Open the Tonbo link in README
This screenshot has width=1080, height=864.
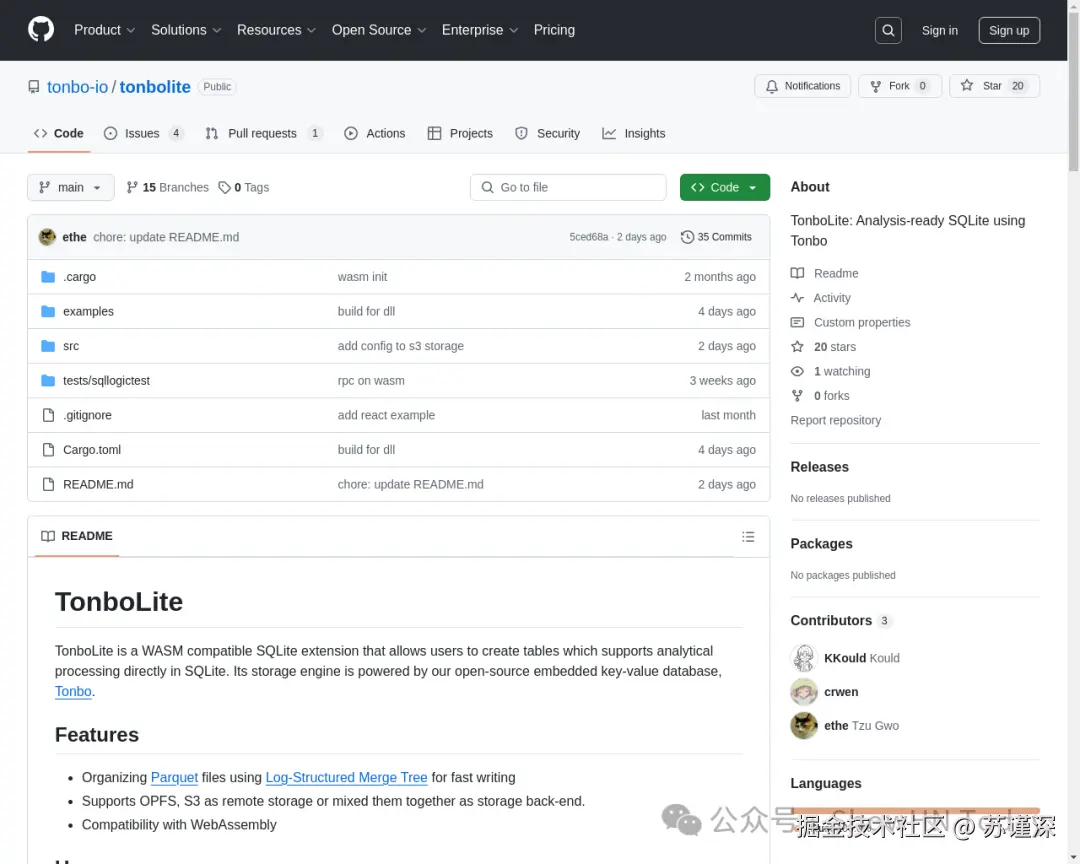(73, 691)
